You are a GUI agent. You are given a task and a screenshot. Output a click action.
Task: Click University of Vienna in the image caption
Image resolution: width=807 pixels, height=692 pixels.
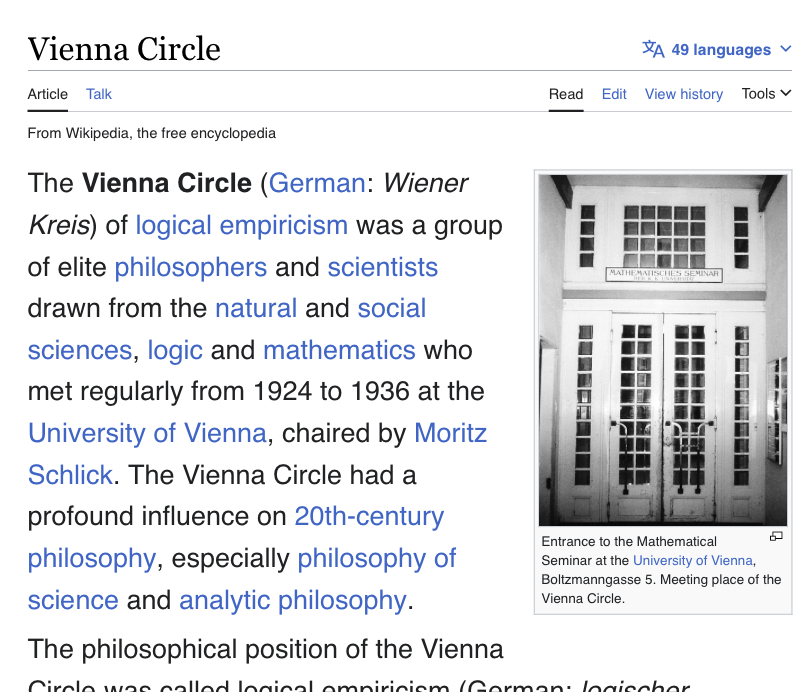tap(692, 560)
